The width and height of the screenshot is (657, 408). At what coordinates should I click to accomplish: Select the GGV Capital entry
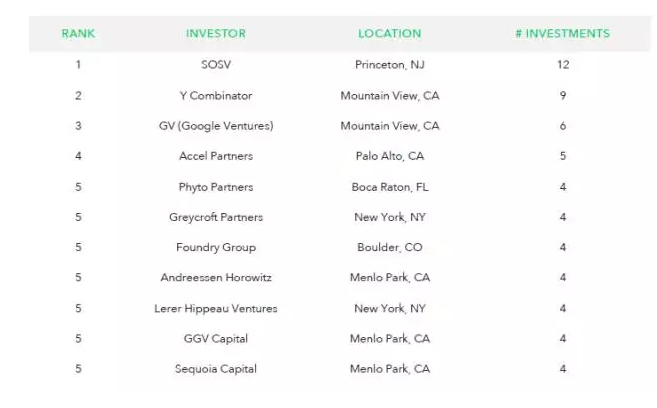(216, 338)
